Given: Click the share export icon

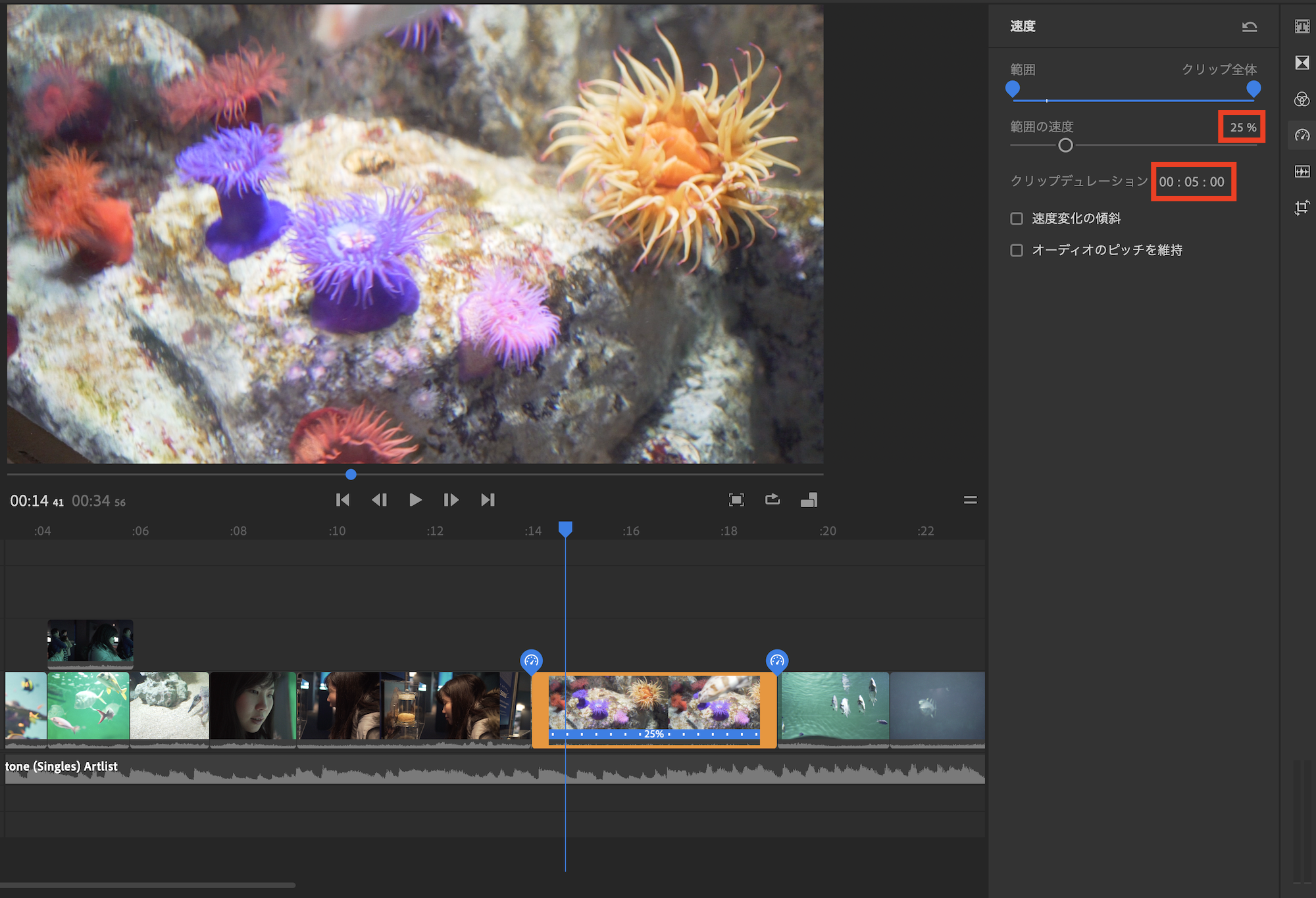Looking at the screenshot, I should coord(772,500).
